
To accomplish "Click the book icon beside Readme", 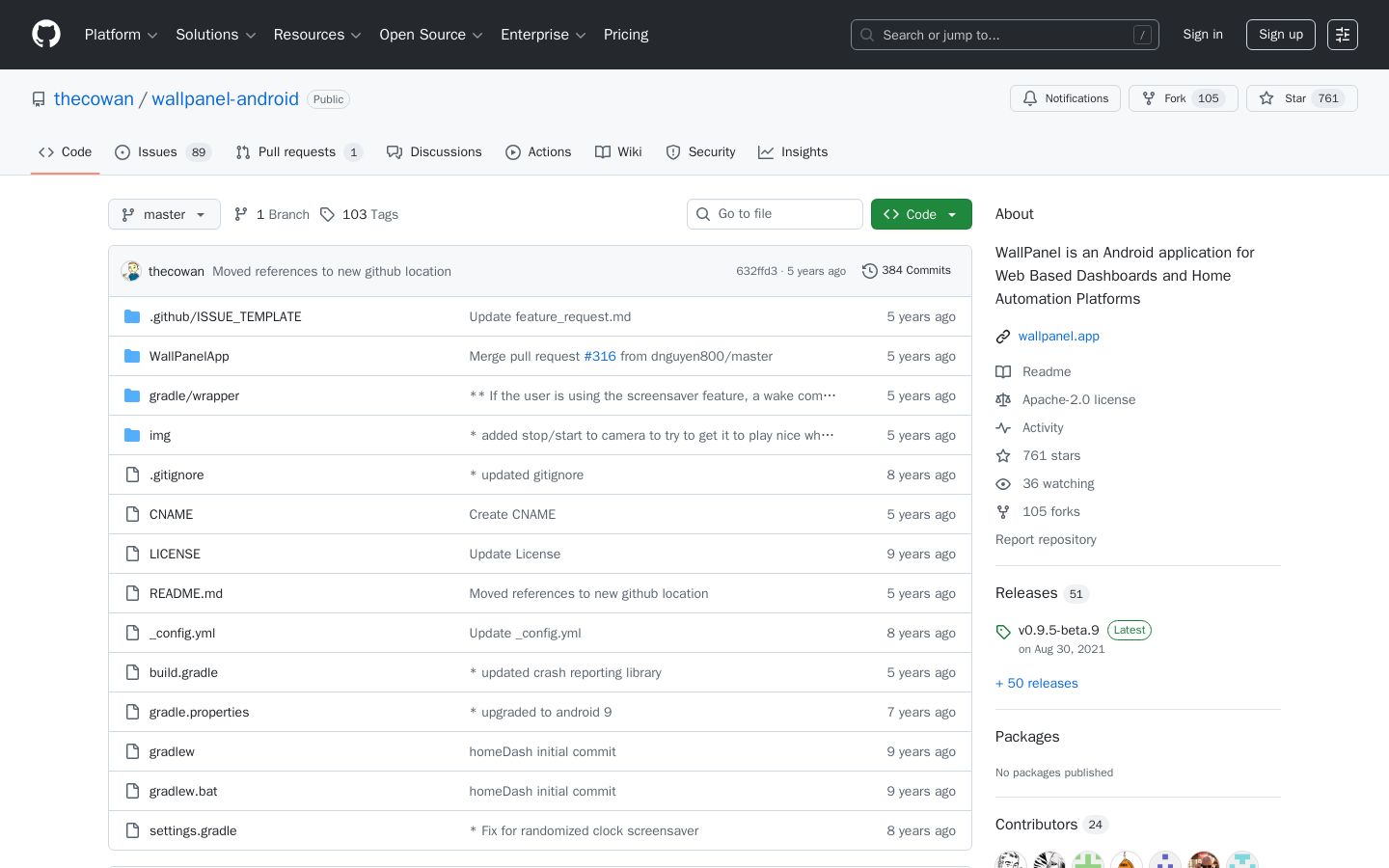I will click(x=1003, y=372).
